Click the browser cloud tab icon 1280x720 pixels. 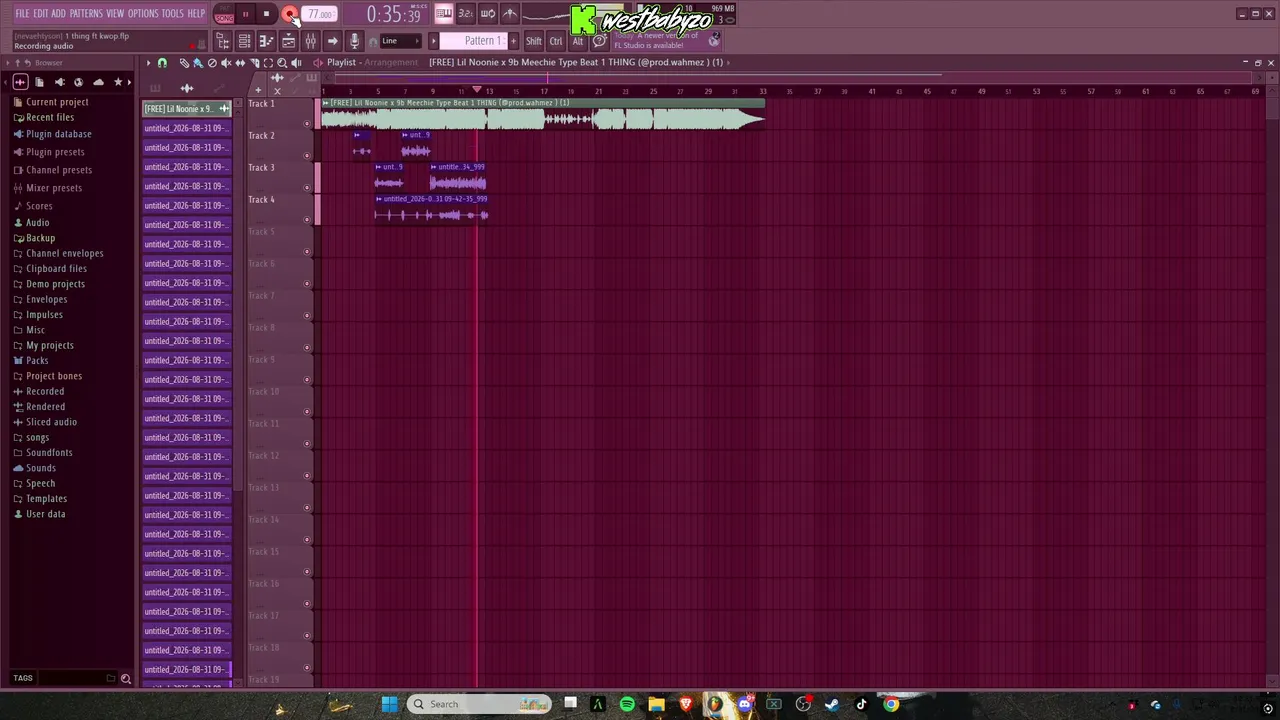coord(98,82)
